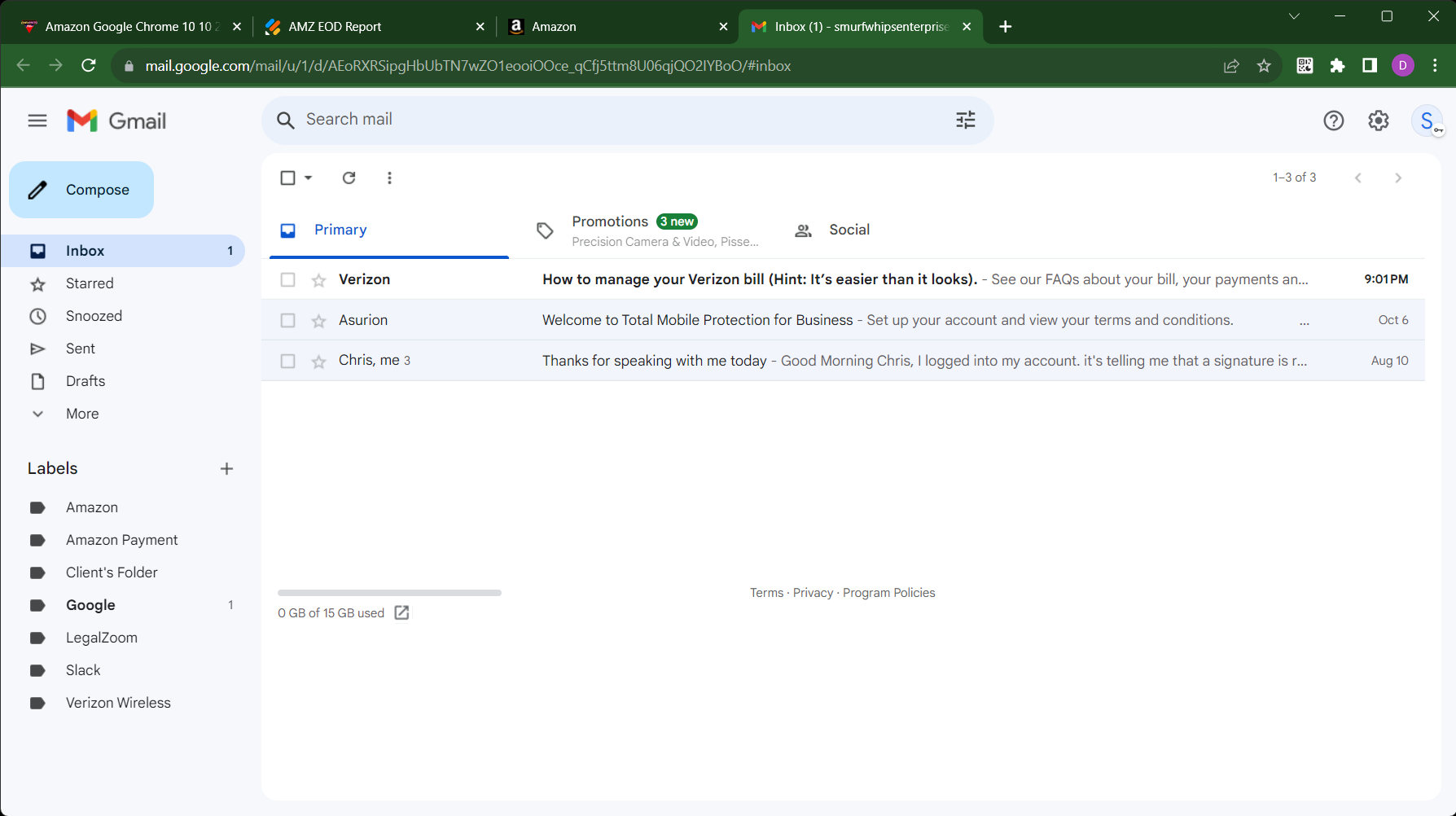
Task: Open the Sent folder
Action: point(123,349)
